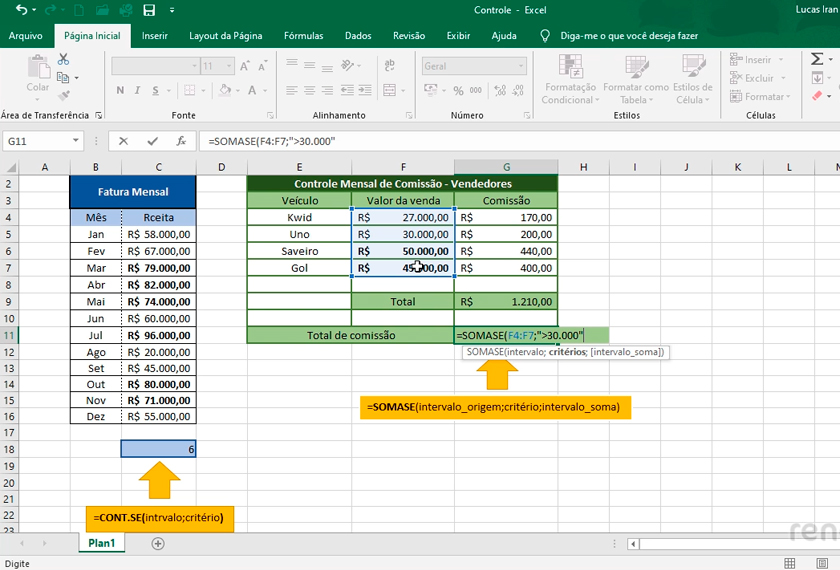Toggle Bold (N) formatting
The image size is (840, 570).
pyautogui.click(x=120, y=91)
